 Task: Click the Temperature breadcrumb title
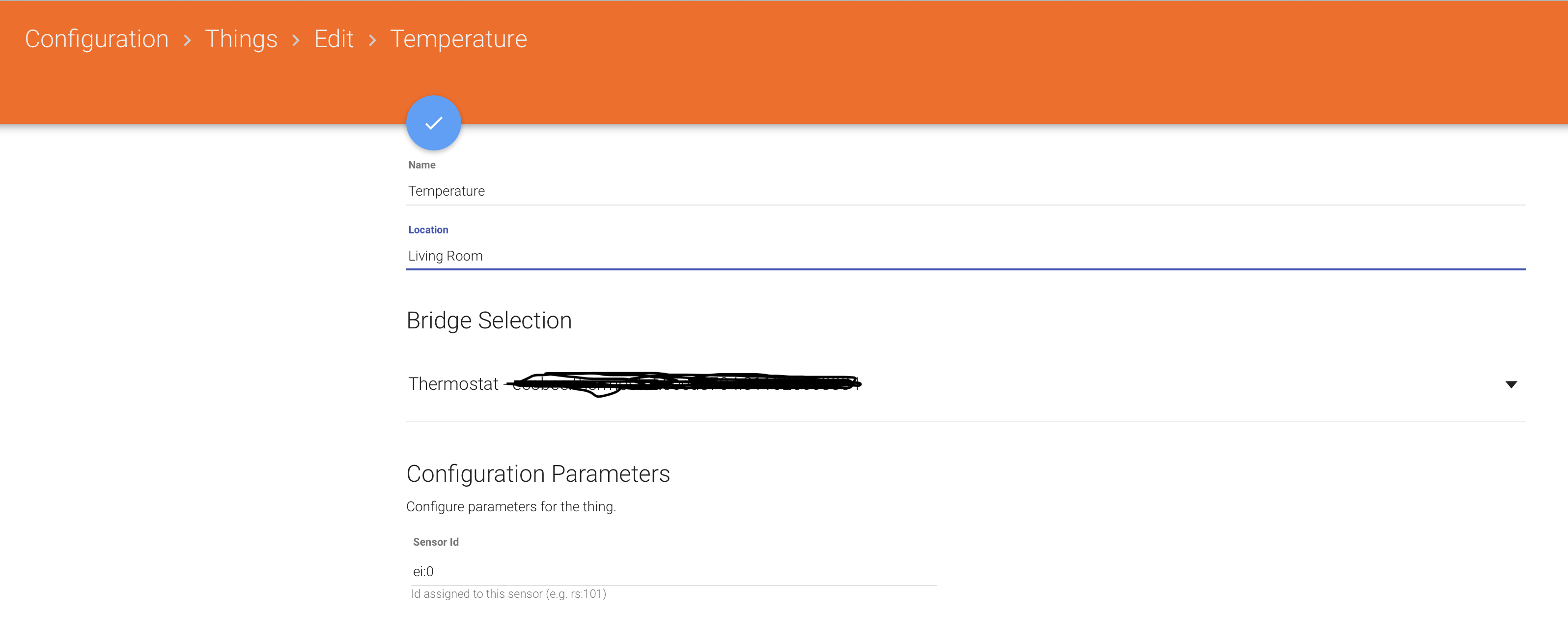coord(458,39)
